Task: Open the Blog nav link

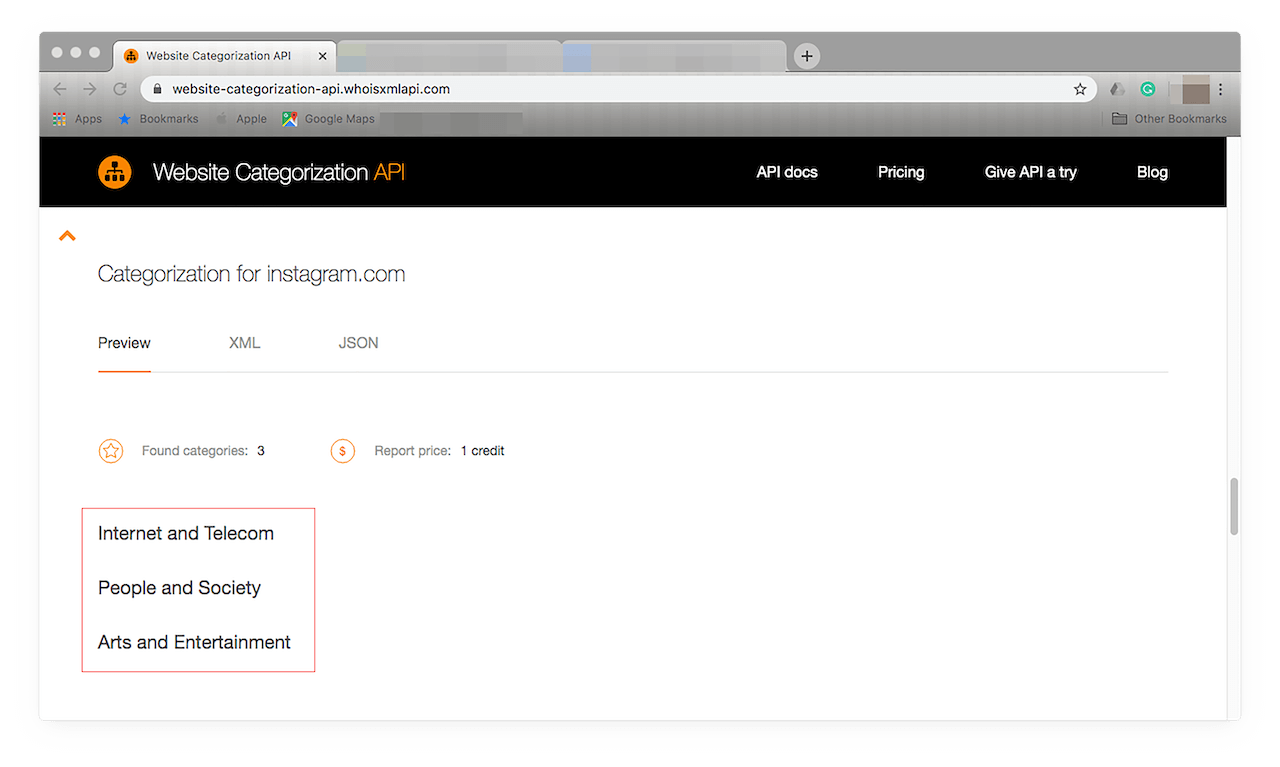Action: click(1152, 172)
